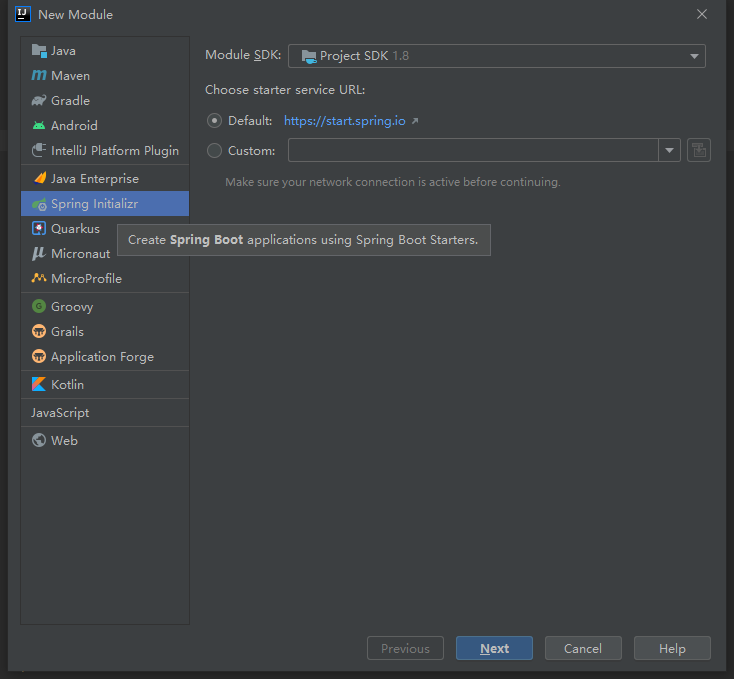Click the Web globe icon
Screen dimensions: 734x679
(39, 440)
